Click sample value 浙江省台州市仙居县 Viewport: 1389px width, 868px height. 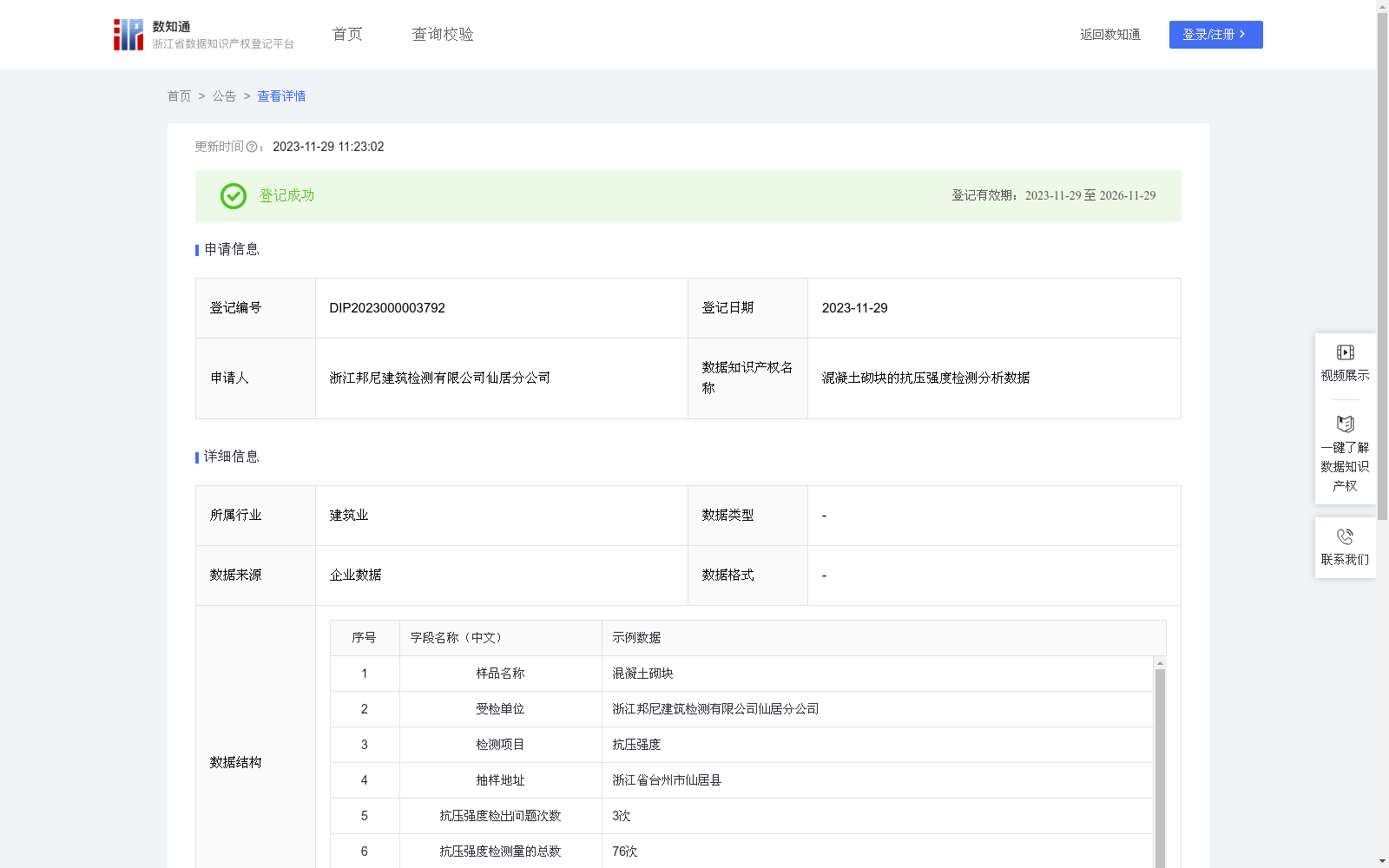point(667,780)
